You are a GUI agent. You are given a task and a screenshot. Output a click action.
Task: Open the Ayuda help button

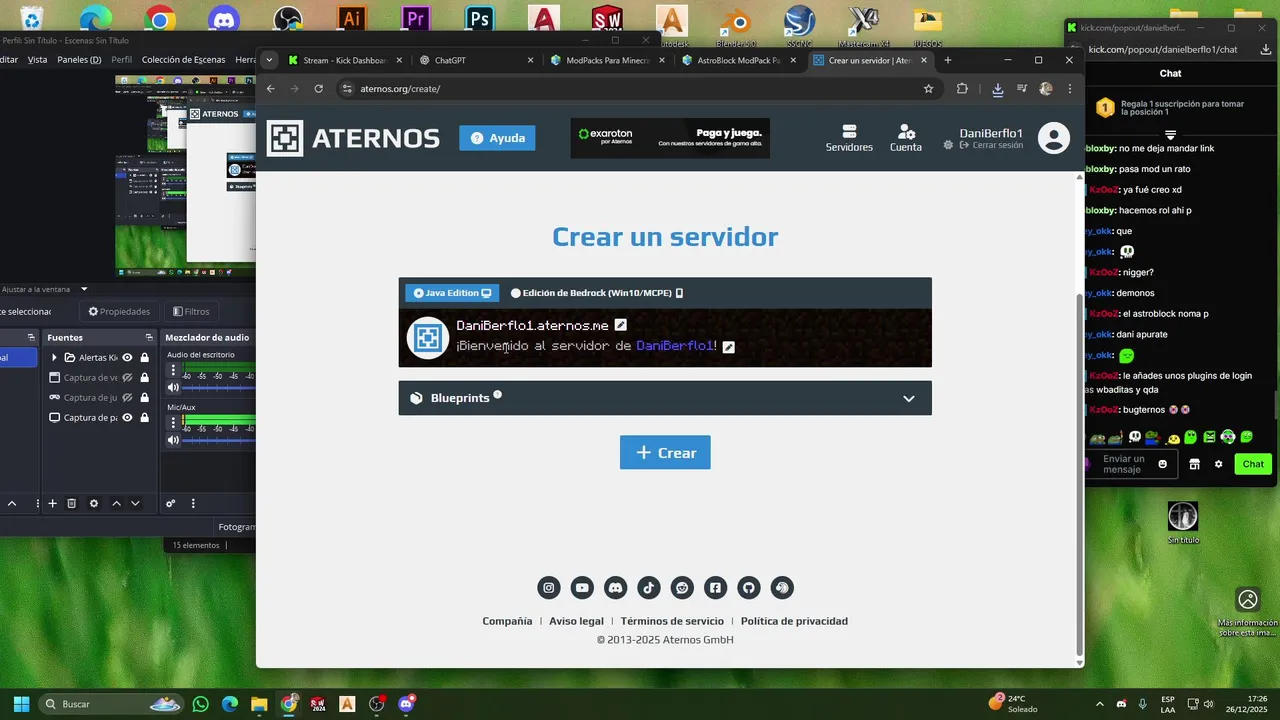point(497,138)
